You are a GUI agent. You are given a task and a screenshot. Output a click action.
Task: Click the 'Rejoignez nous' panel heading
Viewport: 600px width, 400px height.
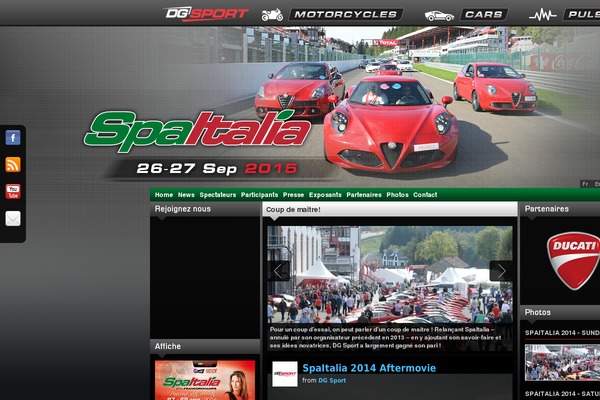coord(183,209)
